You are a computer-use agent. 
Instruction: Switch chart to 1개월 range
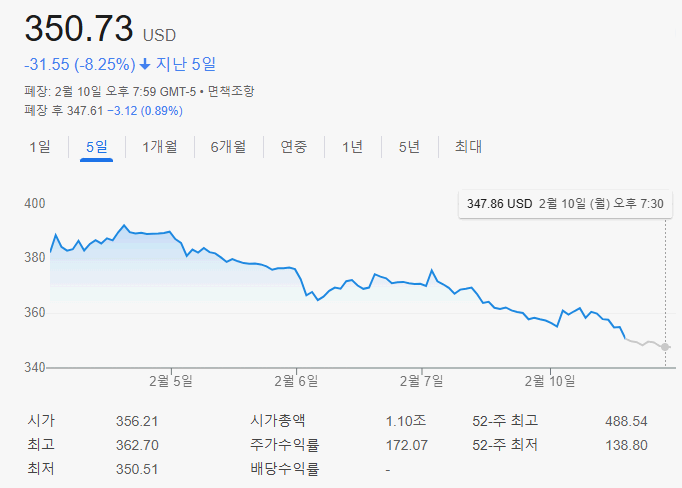point(160,147)
